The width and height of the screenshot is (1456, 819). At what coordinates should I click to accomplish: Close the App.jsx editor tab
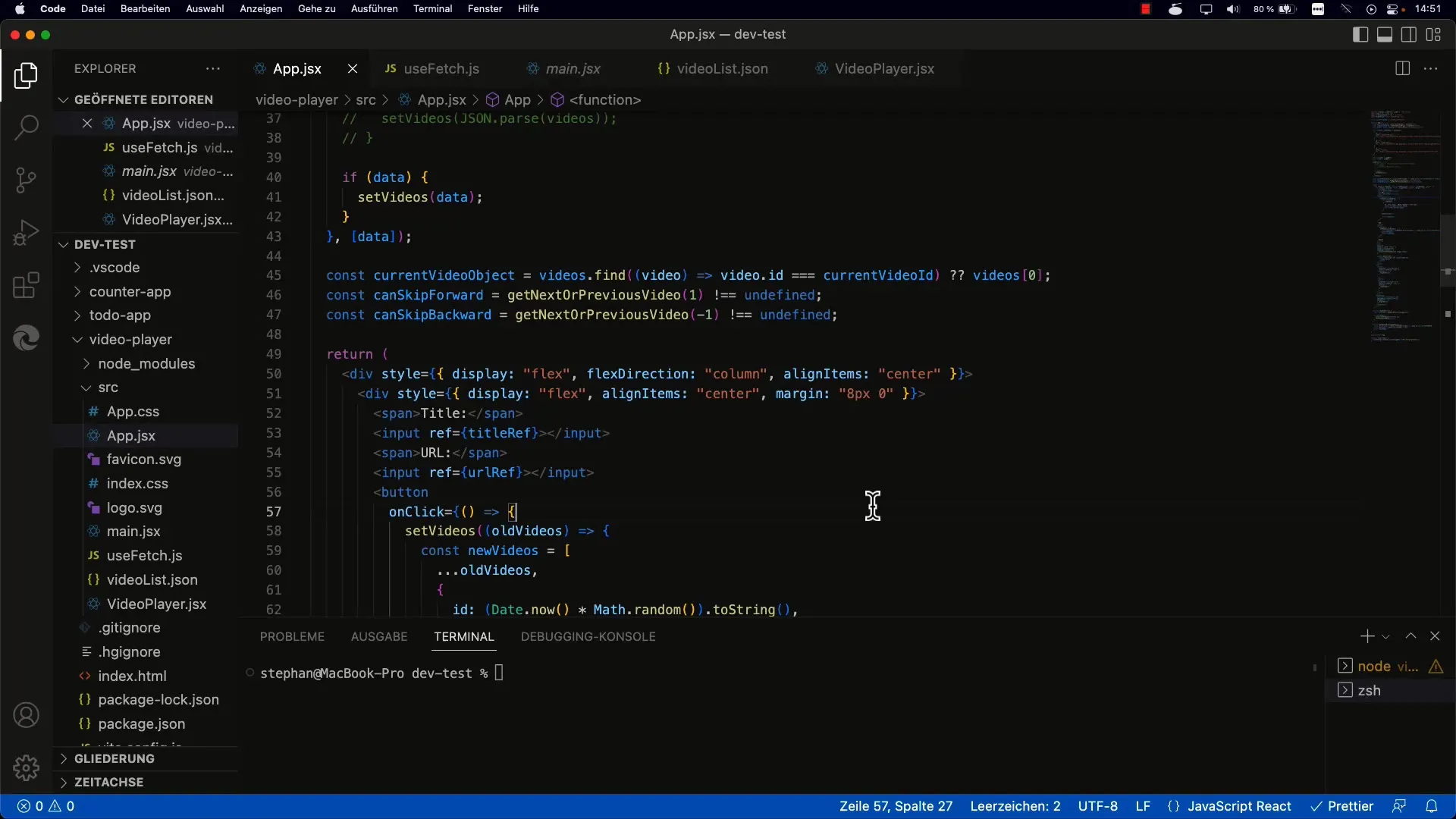(353, 68)
